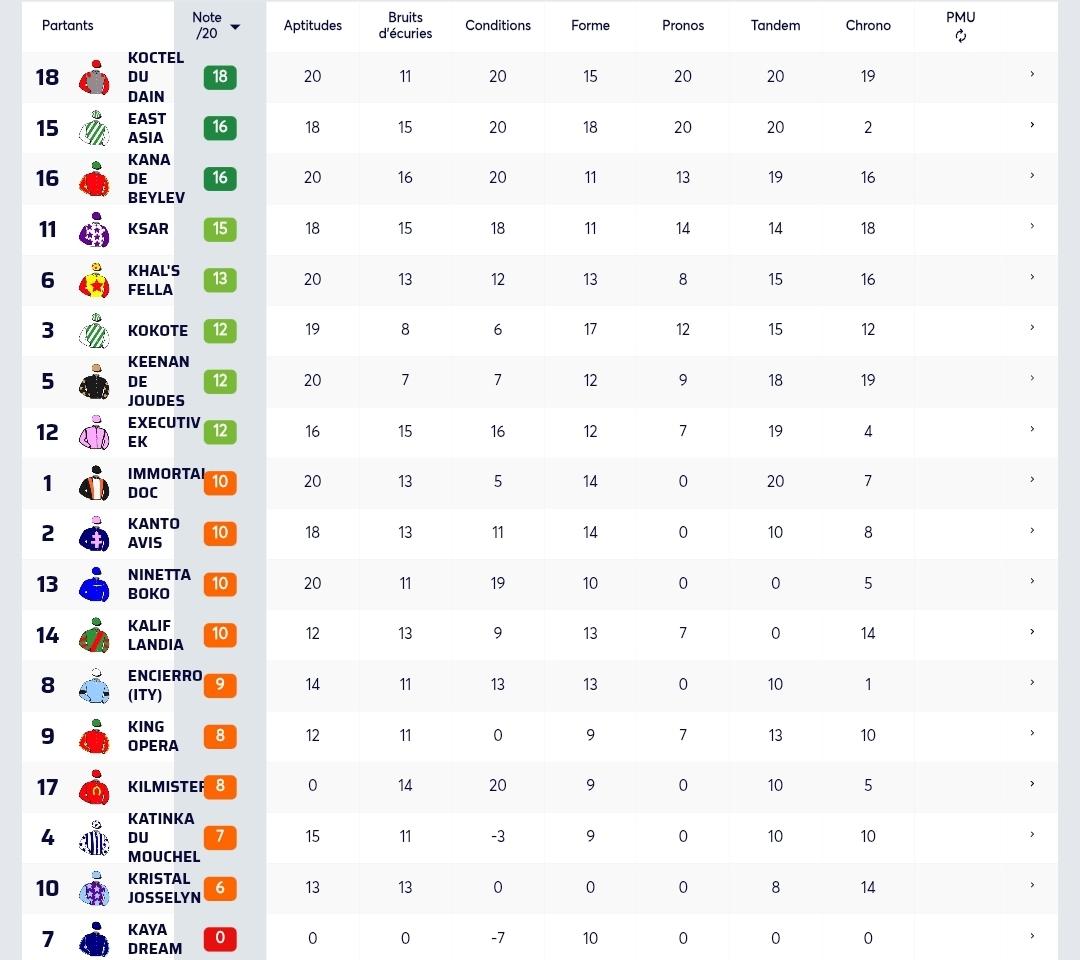Click IMMORTAL DOC striped silks icon
This screenshot has width=1080, height=960.
coord(94,483)
